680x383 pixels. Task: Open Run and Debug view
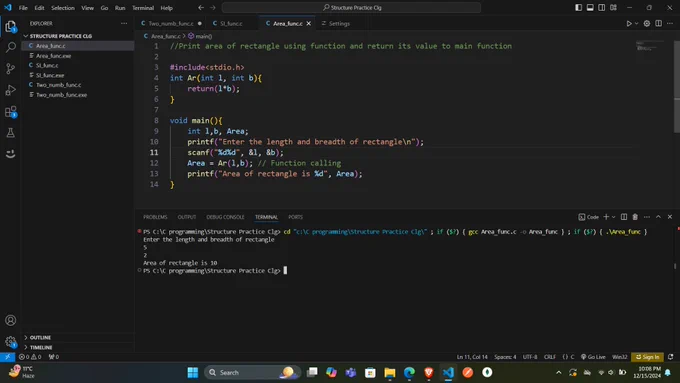point(10,90)
